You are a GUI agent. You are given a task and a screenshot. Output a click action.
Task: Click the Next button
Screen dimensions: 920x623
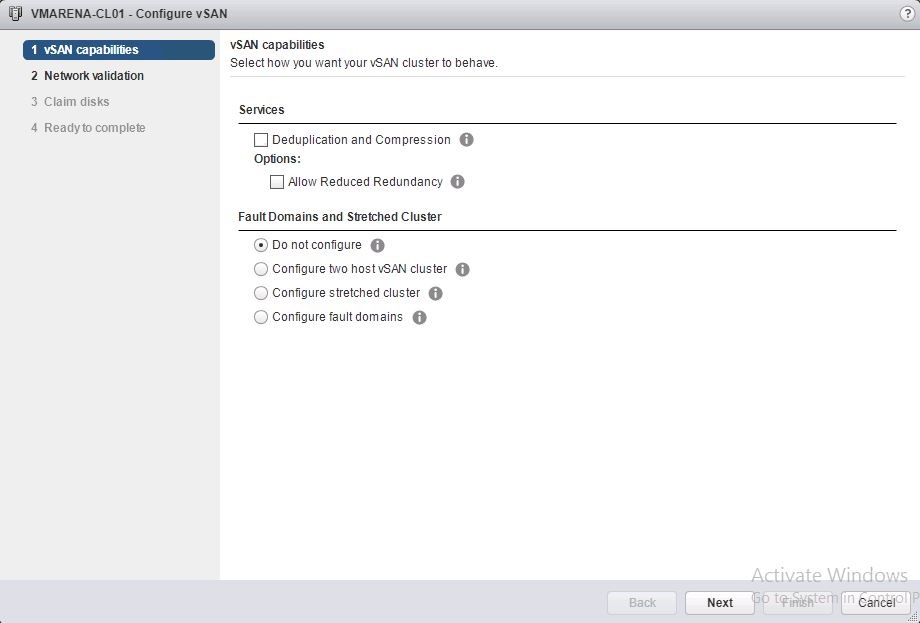tap(720, 602)
